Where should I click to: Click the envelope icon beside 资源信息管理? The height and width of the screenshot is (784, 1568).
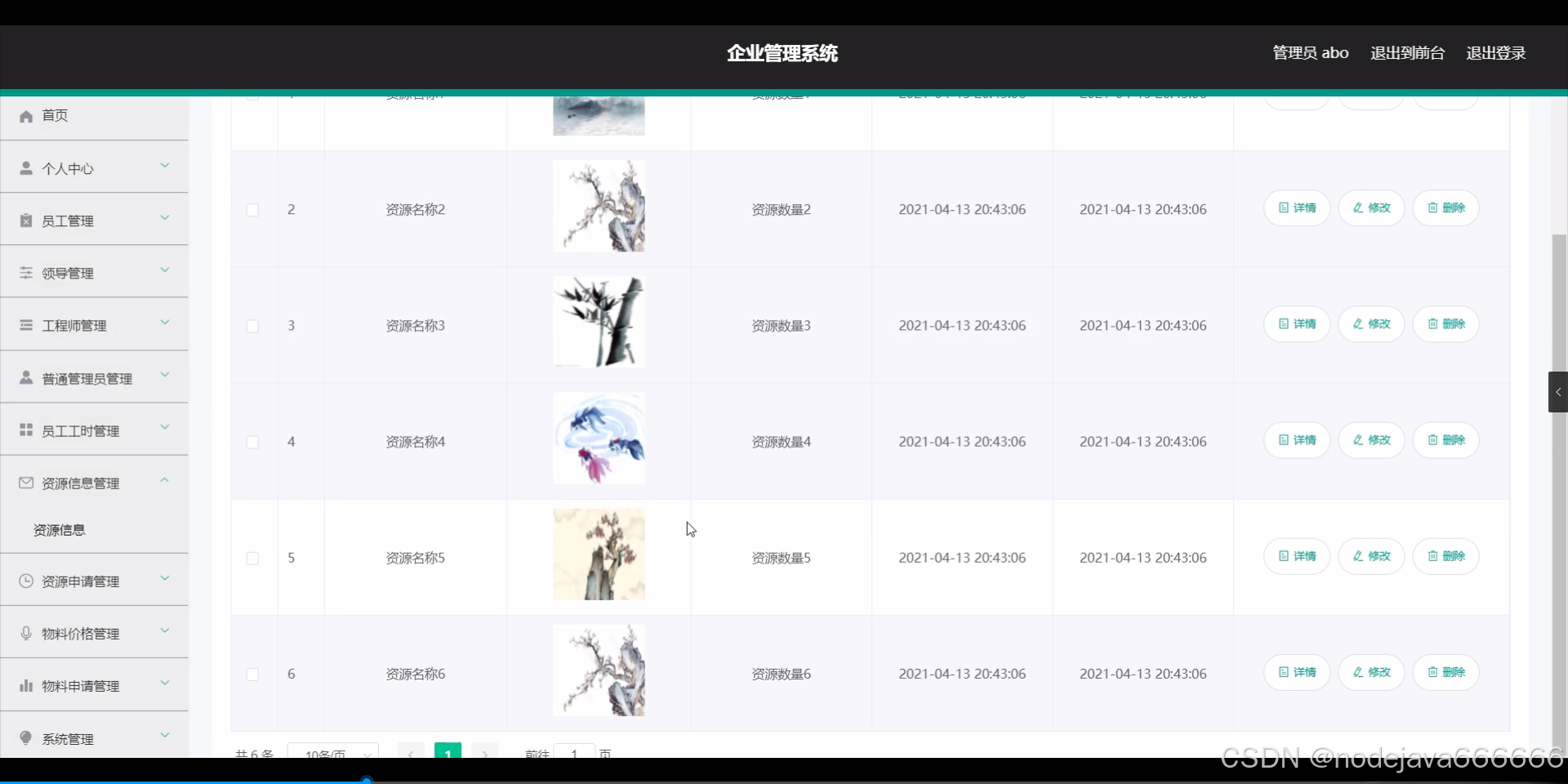pyautogui.click(x=26, y=483)
